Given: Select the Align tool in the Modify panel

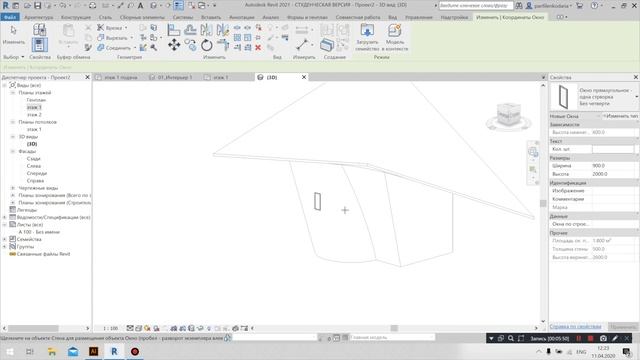Looking at the screenshot, I should (x=173, y=30).
